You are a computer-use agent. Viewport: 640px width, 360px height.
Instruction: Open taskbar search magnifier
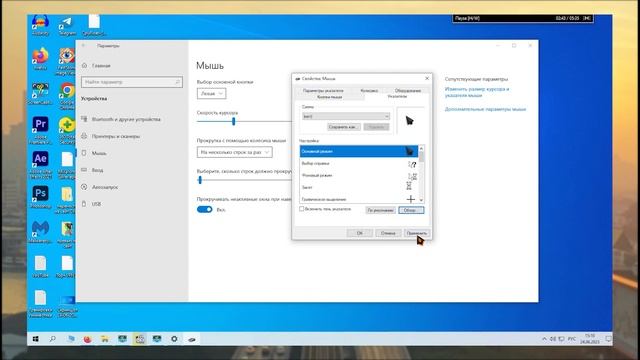pyautogui.click(x=53, y=339)
